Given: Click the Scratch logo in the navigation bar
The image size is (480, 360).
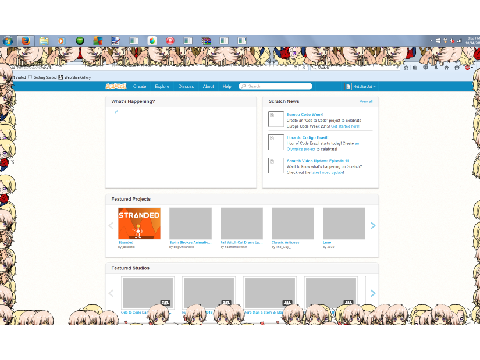Looking at the screenshot, I should 116,86.
